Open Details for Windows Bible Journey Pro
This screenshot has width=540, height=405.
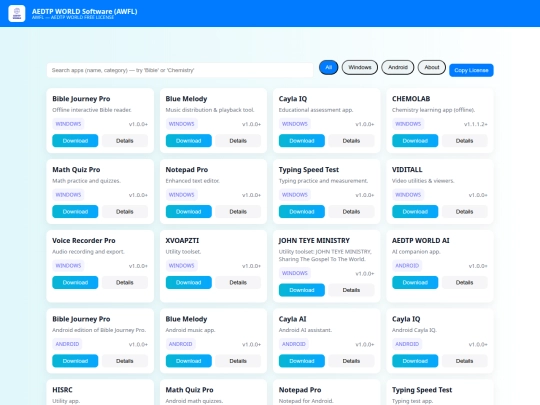point(125,141)
